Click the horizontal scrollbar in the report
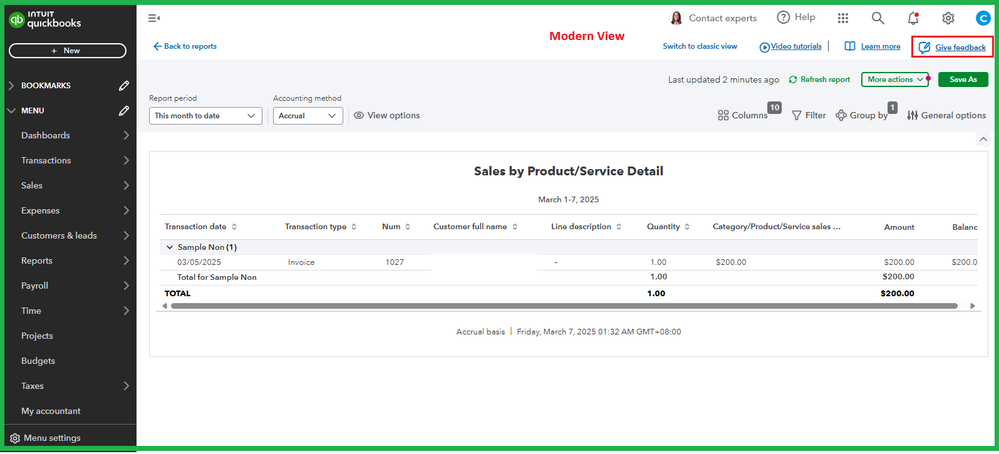Image resolution: width=999 pixels, height=454 pixels. (x=564, y=306)
